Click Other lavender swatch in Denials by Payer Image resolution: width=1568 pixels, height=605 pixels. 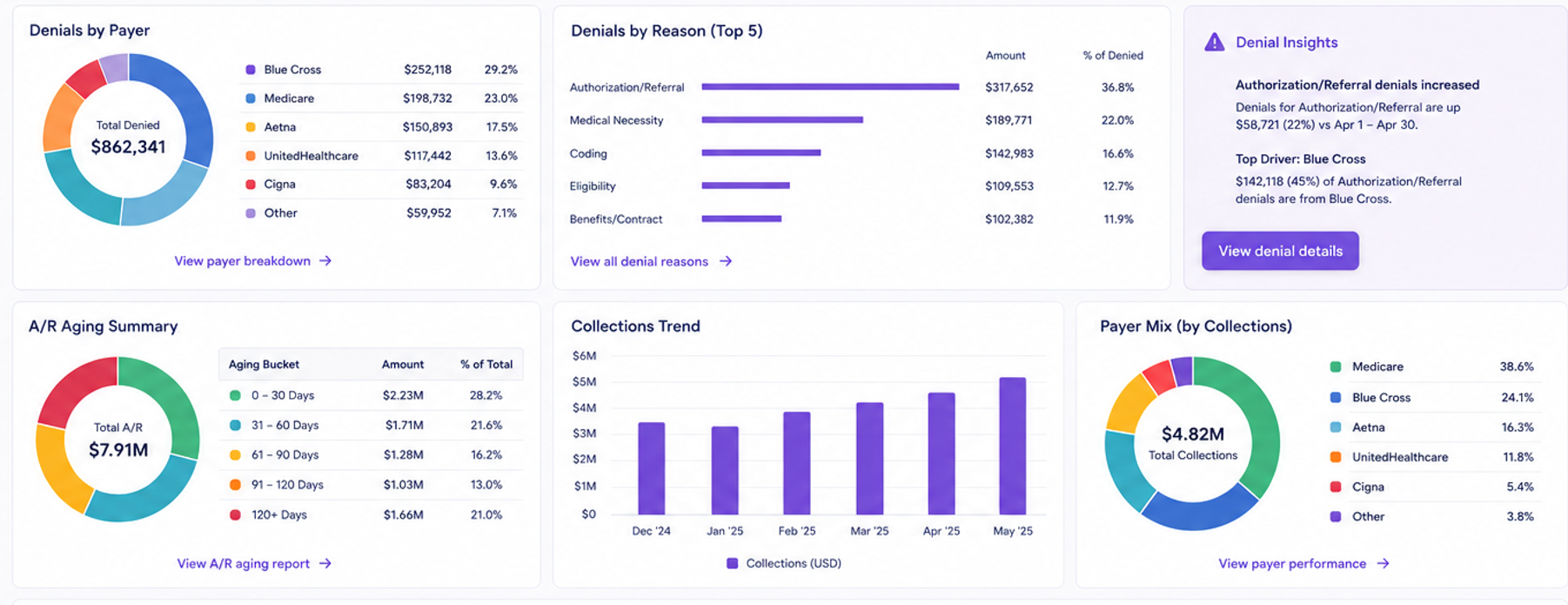pyautogui.click(x=251, y=213)
